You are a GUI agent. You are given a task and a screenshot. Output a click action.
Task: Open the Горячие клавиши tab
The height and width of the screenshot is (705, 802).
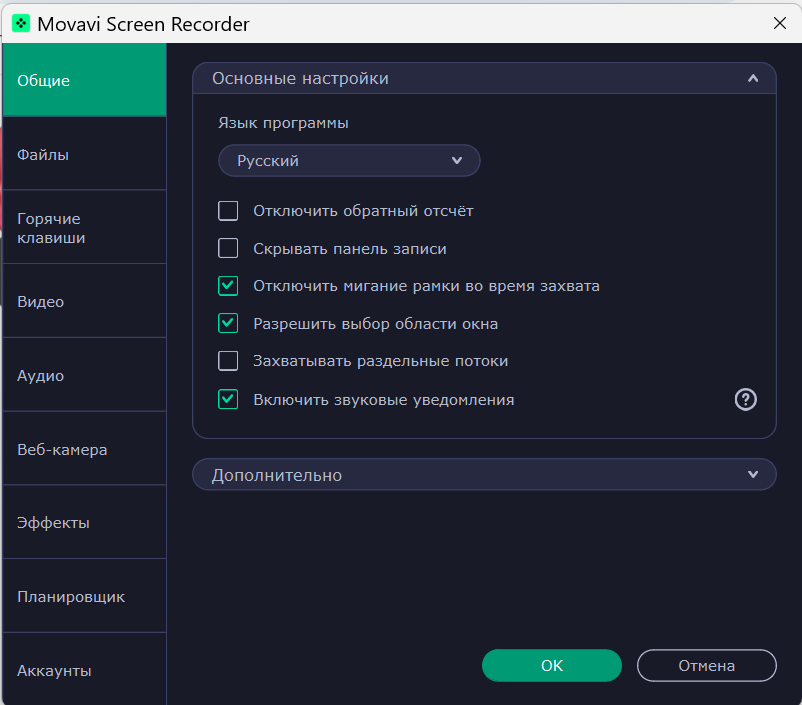84,228
